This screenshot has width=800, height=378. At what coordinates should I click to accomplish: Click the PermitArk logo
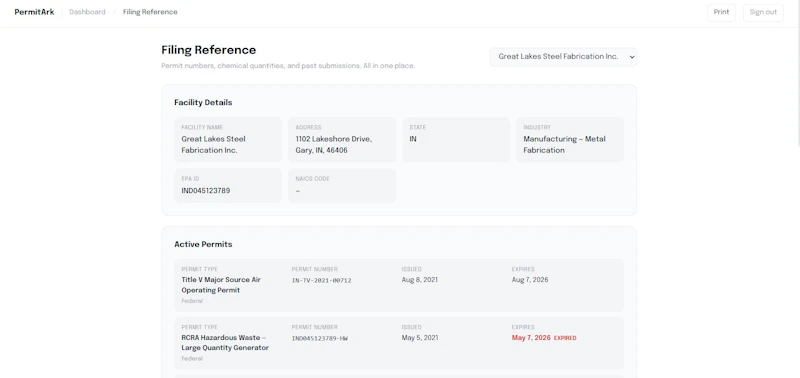click(34, 12)
